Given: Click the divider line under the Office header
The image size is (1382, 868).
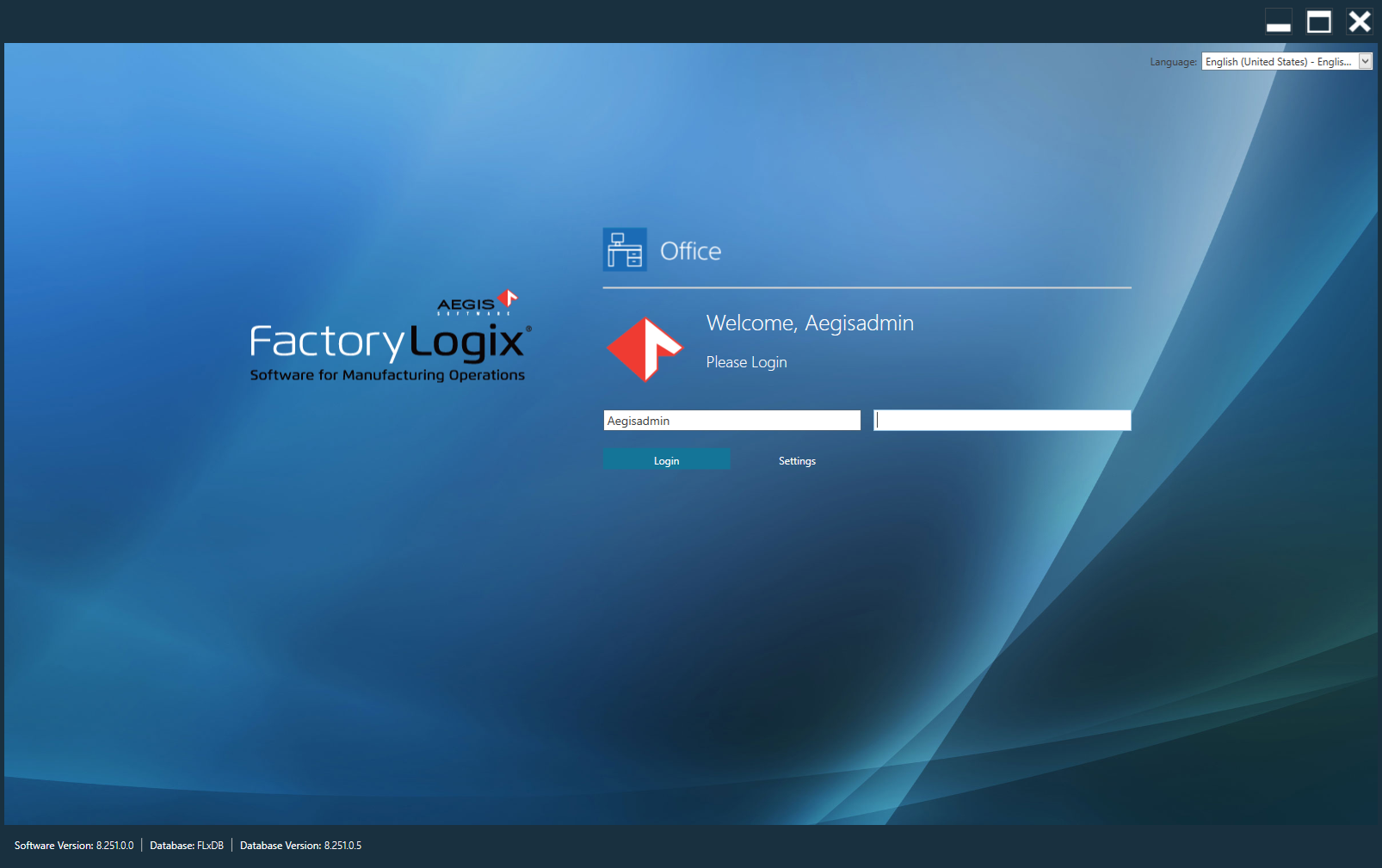Looking at the screenshot, I should 866,286.
